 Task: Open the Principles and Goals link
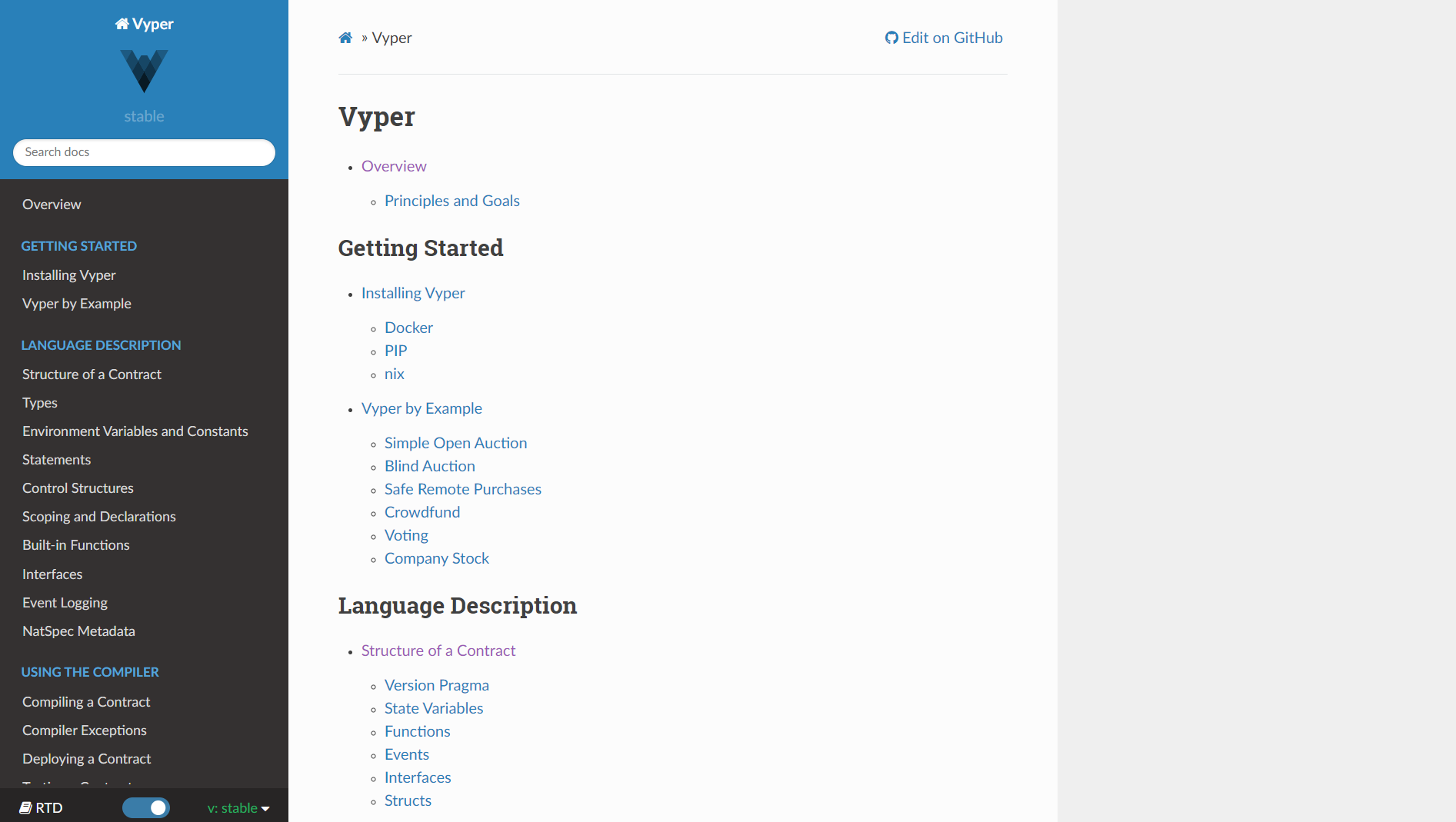(x=451, y=201)
